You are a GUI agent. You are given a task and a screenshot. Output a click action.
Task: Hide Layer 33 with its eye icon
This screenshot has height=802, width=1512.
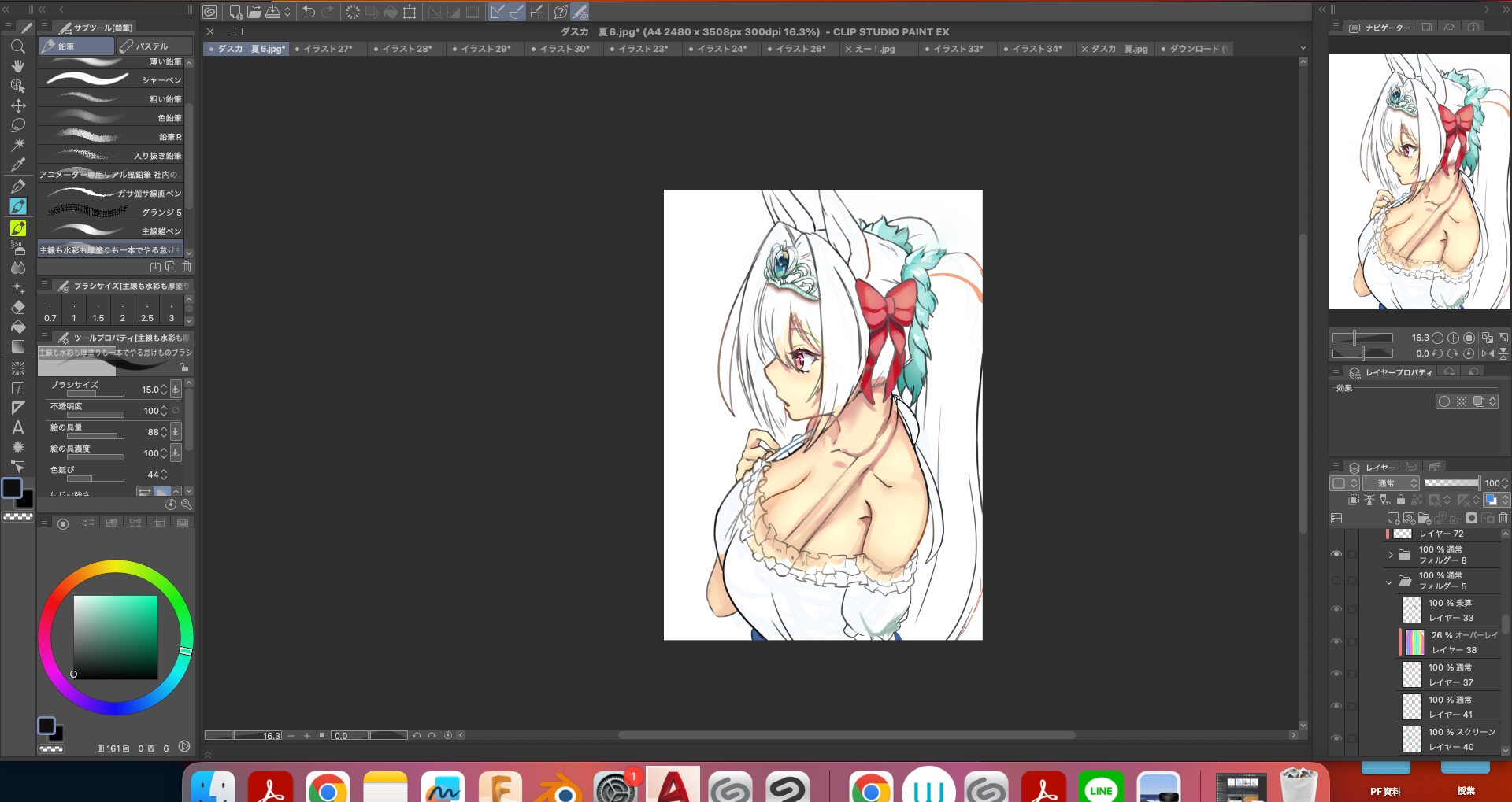[x=1336, y=609]
